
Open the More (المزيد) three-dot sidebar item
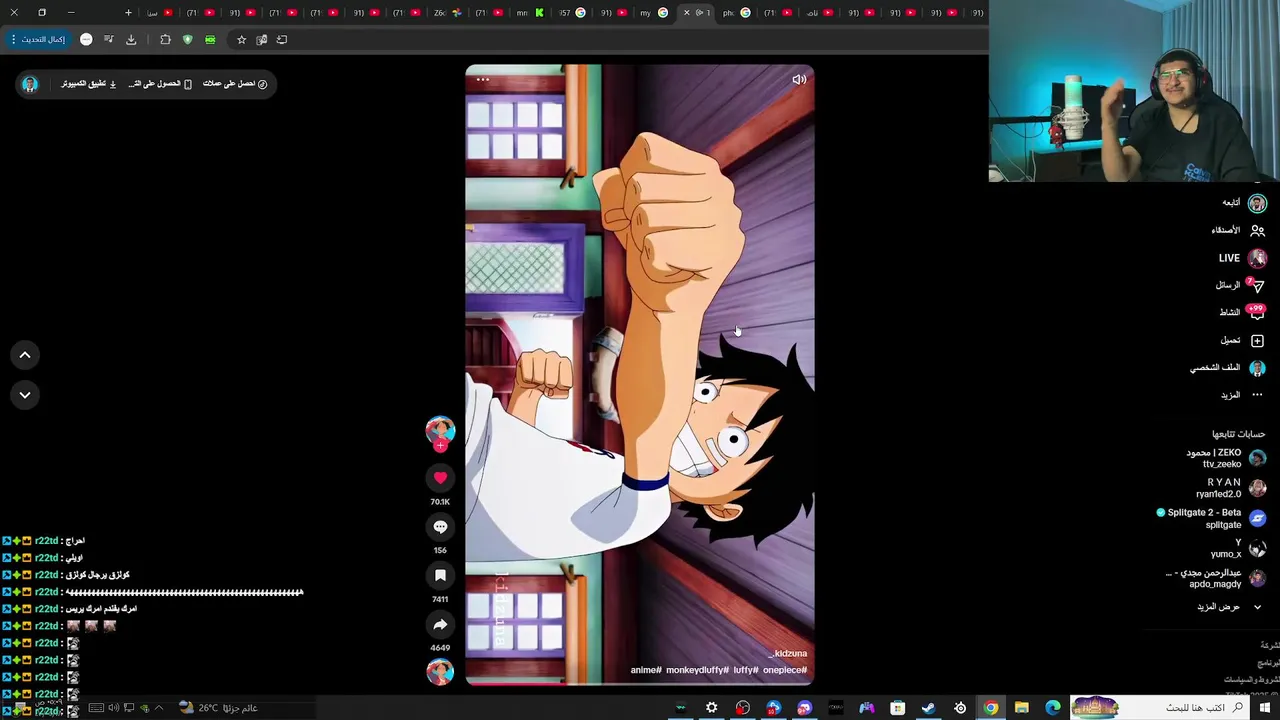click(x=1242, y=395)
